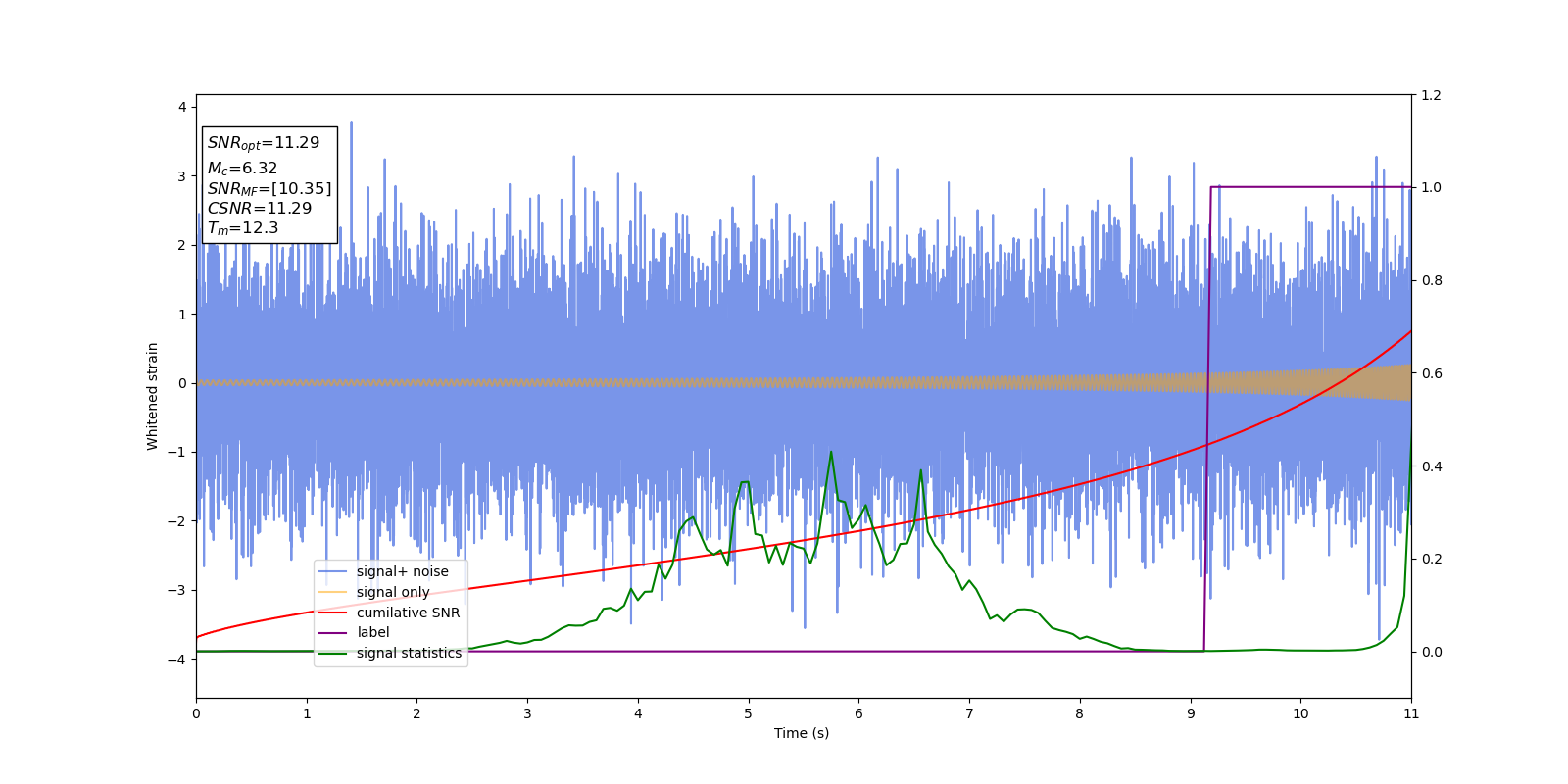
Task: Click the green signal statistics legend line
Action: pyautogui.click(x=333, y=653)
